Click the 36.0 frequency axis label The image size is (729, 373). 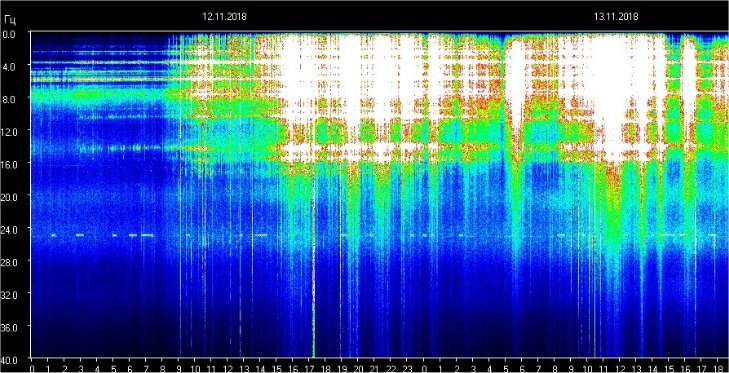point(9,327)
